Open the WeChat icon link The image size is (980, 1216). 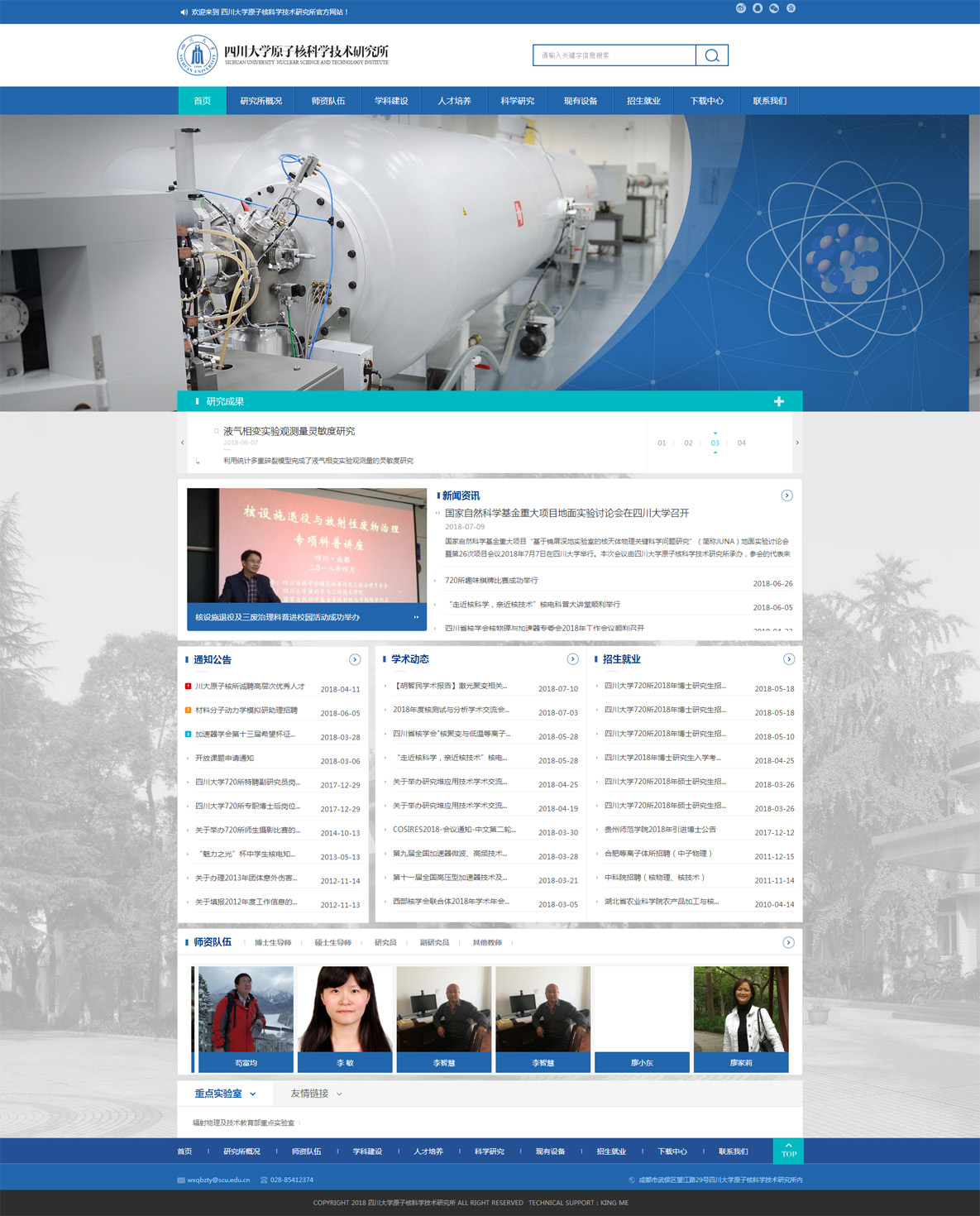point(774,8)
